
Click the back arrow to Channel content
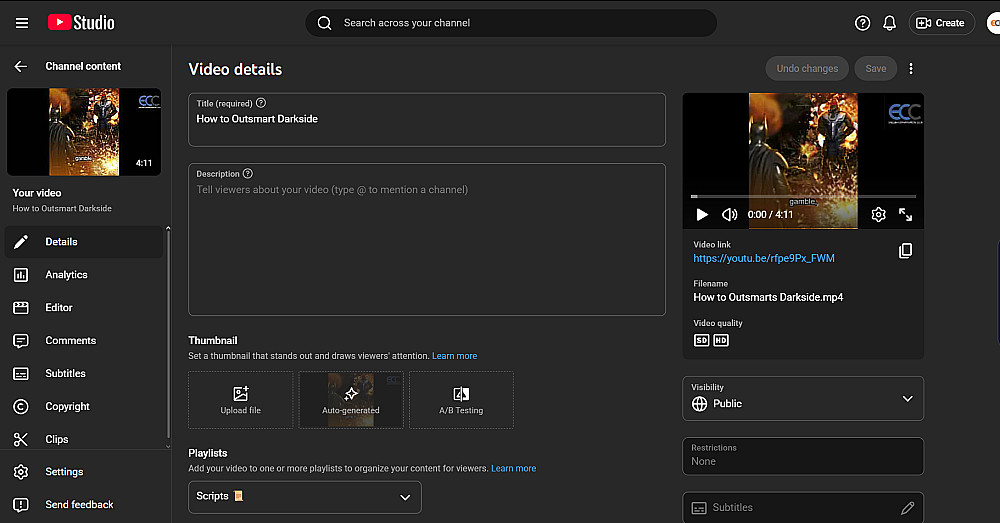click(x=21, y=66)
